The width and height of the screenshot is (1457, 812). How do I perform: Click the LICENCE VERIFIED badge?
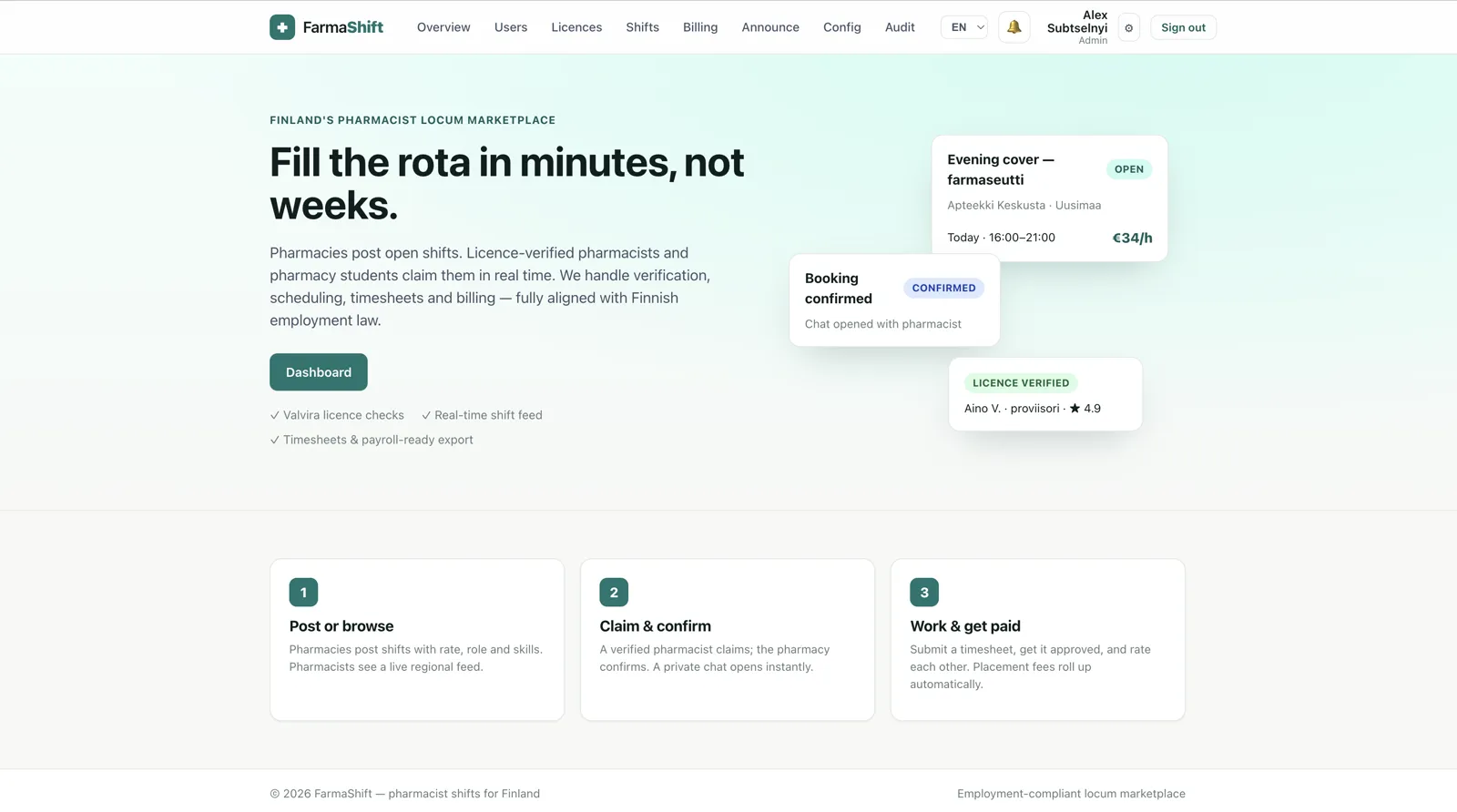(1021, 383)
